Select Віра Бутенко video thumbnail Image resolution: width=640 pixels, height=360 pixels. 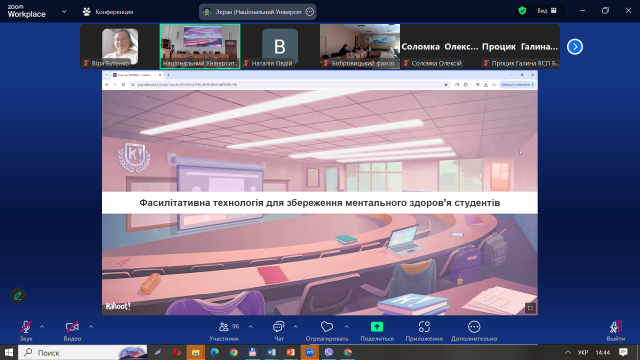click(x=120, y=46)
